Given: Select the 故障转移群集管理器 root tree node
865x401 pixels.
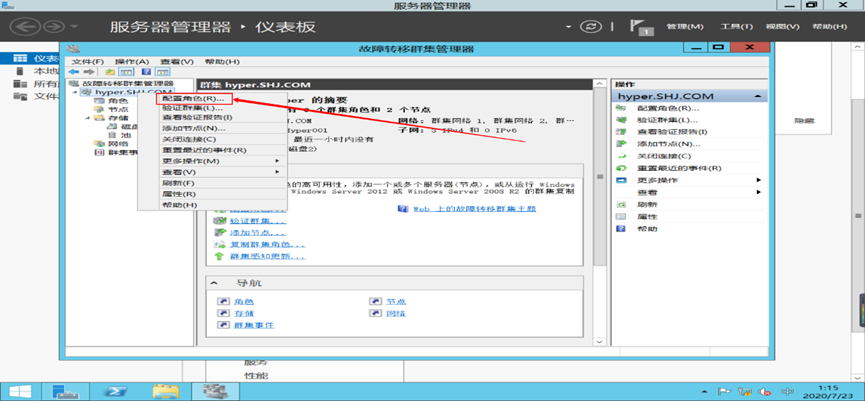Looking at the screenshot, I should (x=126, y=83).
